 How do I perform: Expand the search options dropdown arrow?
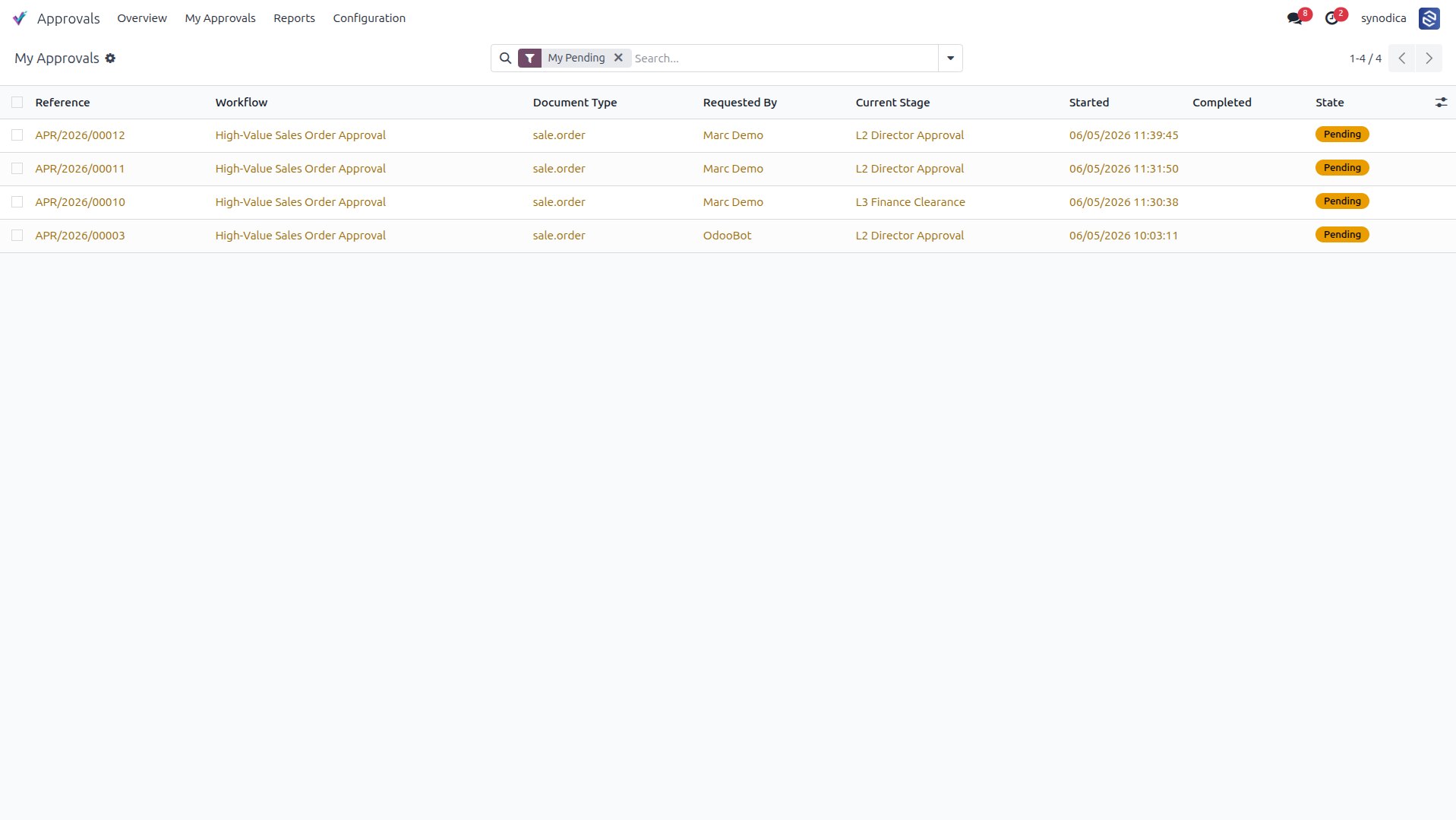click(x=950, y=59)
